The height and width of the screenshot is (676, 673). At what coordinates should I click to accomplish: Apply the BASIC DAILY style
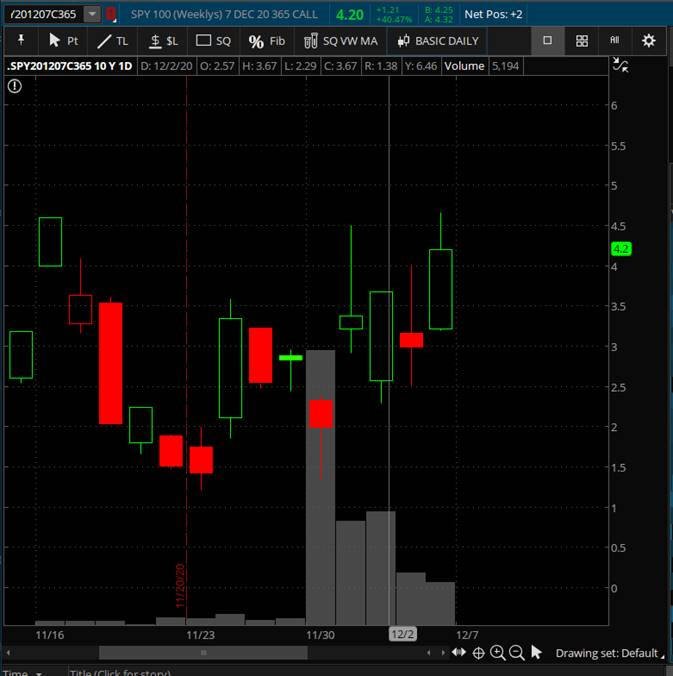[x=437, y=41]
